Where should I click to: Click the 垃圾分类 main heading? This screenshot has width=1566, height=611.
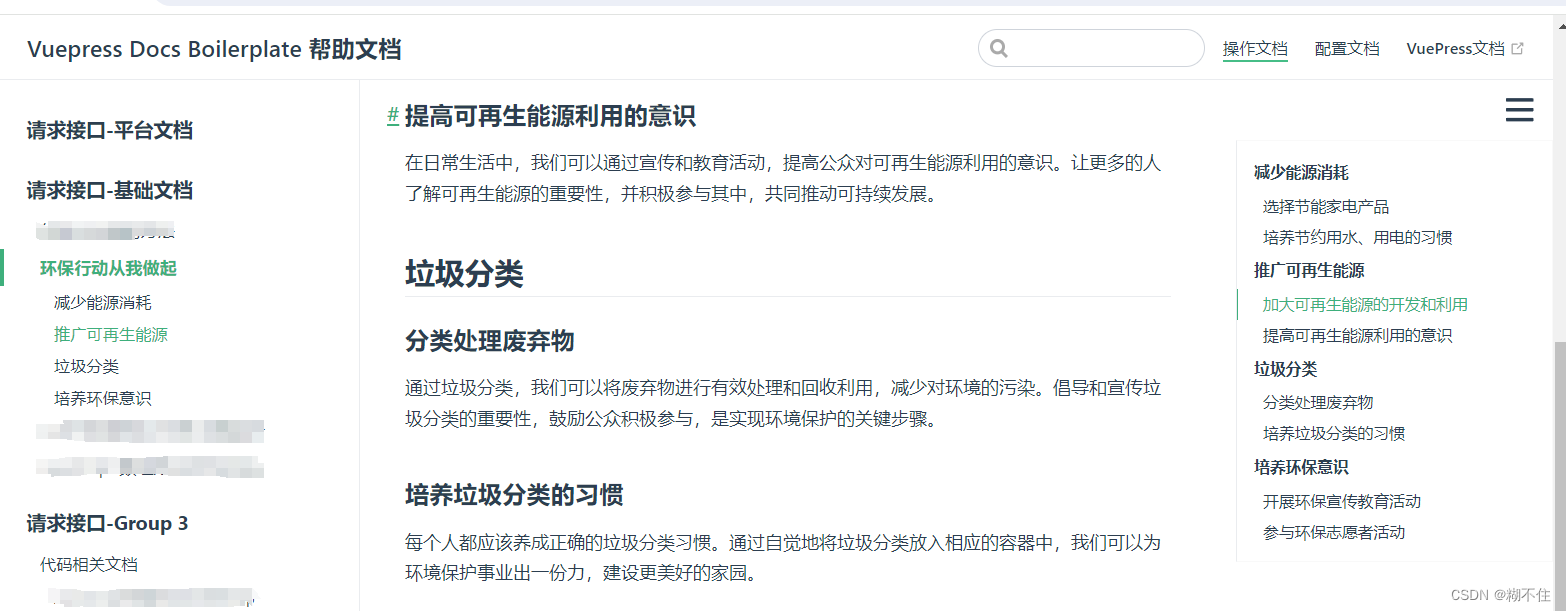[464, 273]
